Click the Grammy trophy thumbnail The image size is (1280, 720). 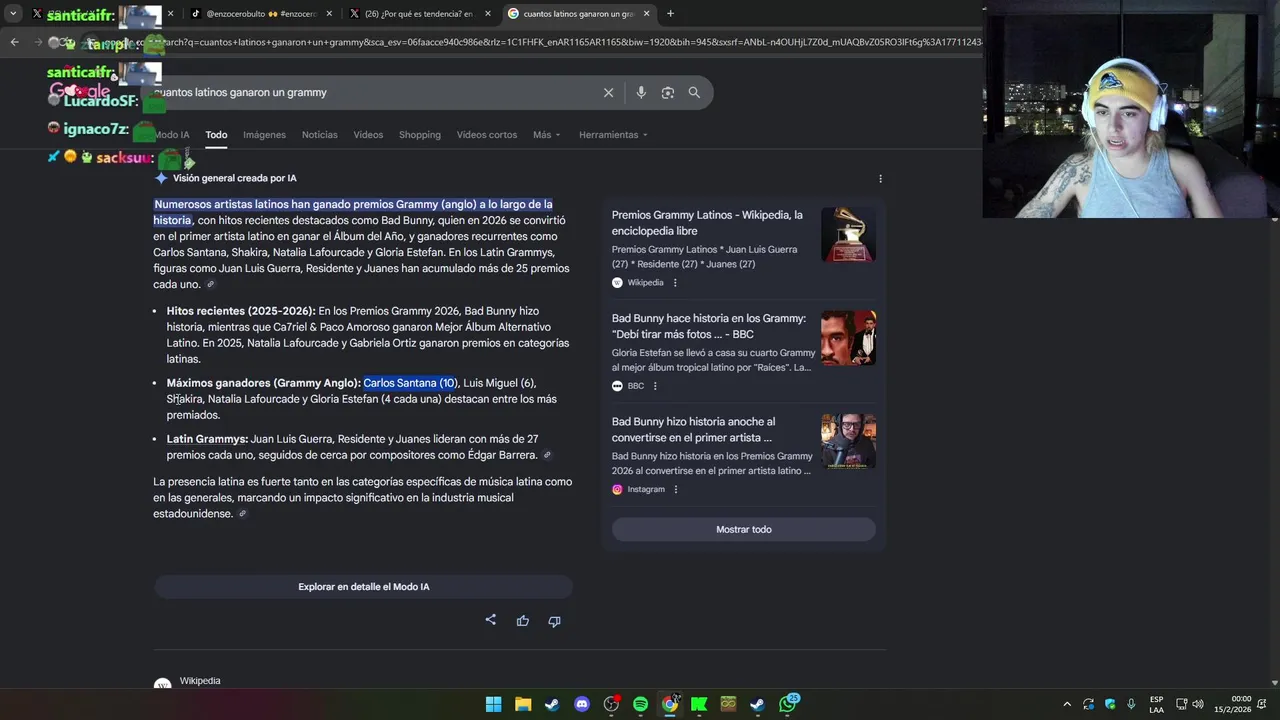(848, 235)
